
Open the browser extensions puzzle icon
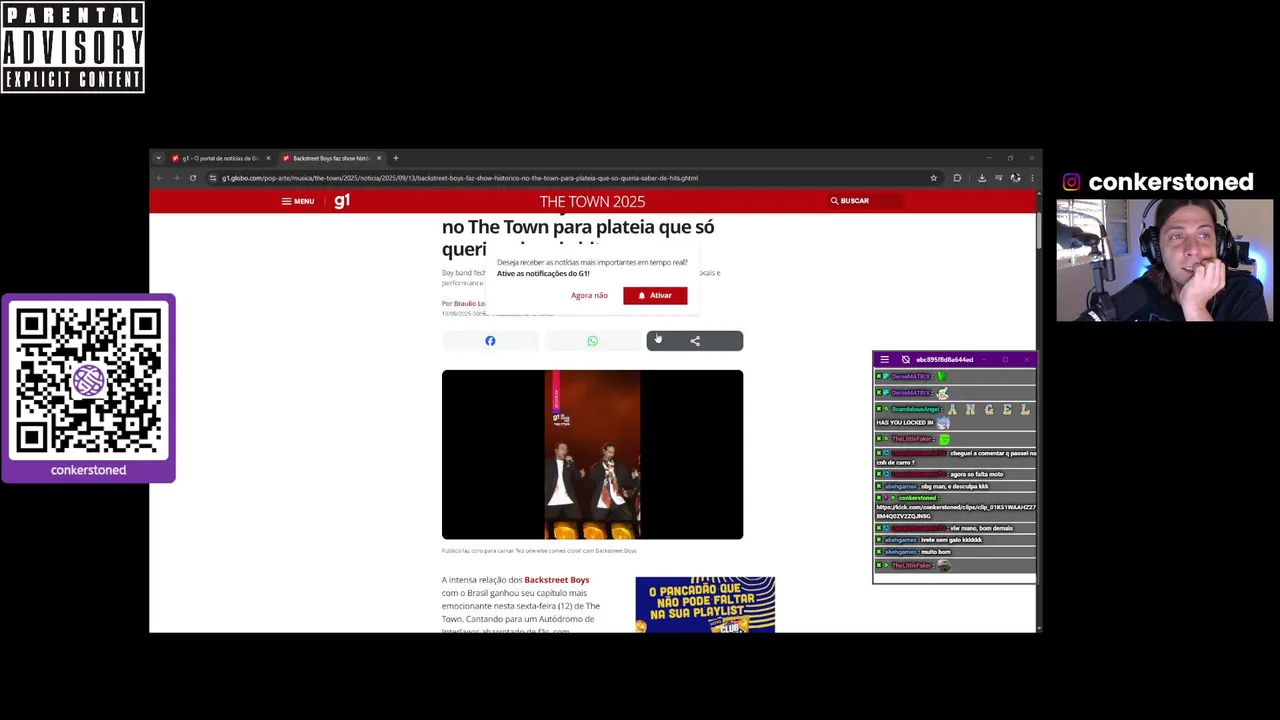point(957,178)
